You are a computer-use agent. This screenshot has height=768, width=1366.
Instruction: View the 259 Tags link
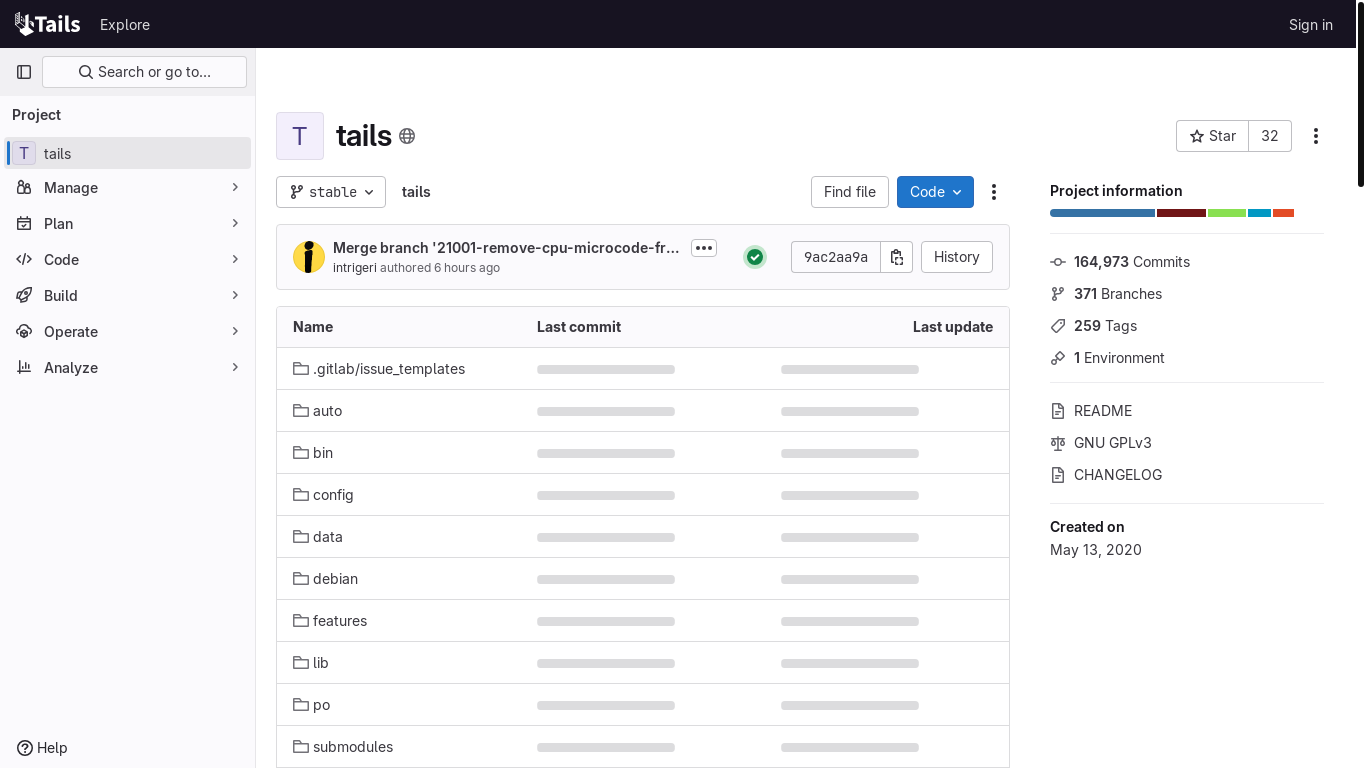tap(1105, 326)
